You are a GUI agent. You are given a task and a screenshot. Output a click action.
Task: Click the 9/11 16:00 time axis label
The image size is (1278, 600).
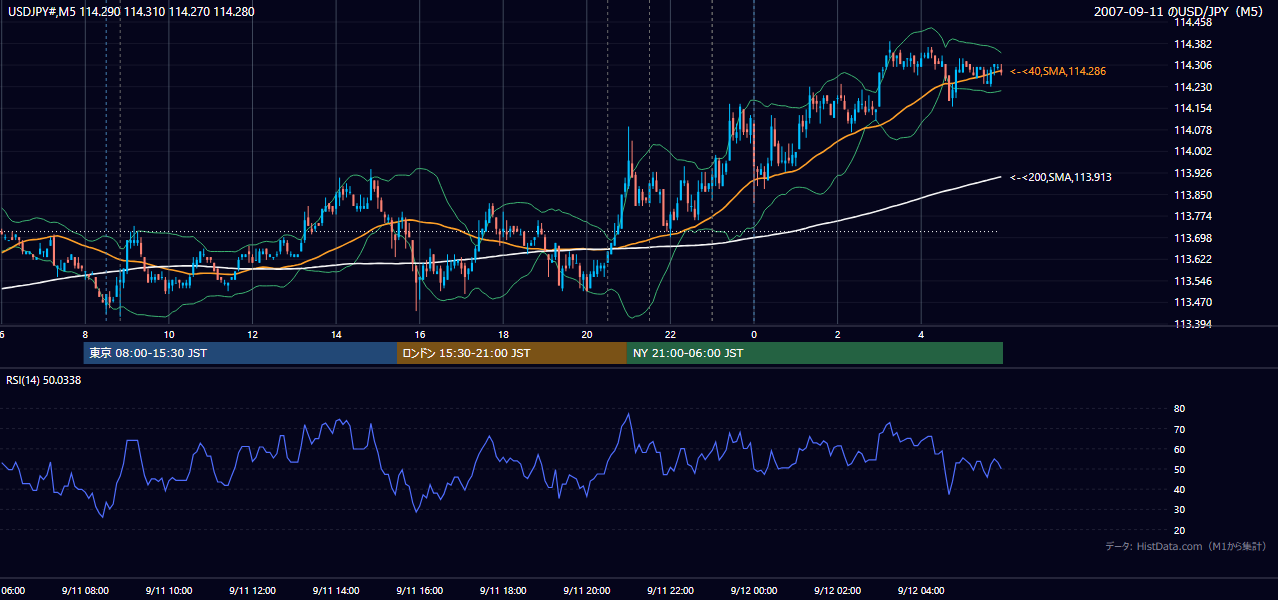pos(420,591)
